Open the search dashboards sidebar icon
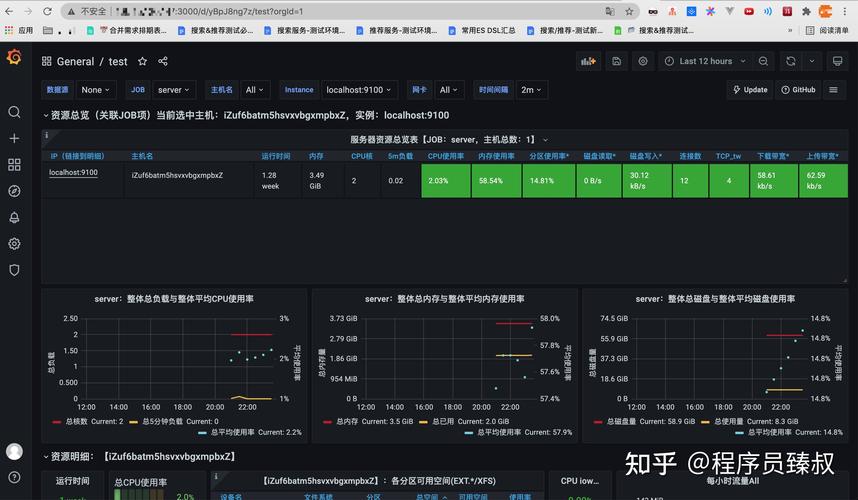 [x=14, y=112]
